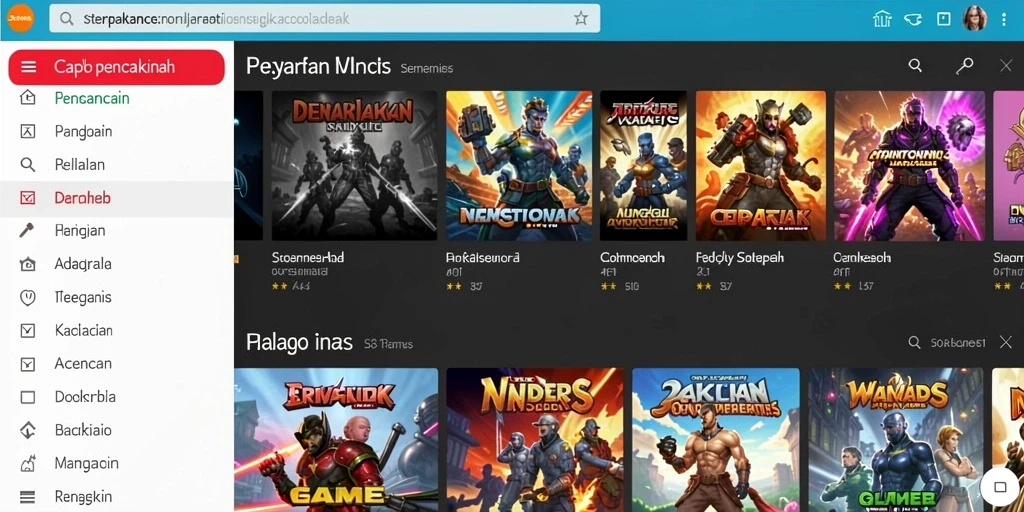
Task: Open the browser three-dot menu
Action: click(1004, 19)
